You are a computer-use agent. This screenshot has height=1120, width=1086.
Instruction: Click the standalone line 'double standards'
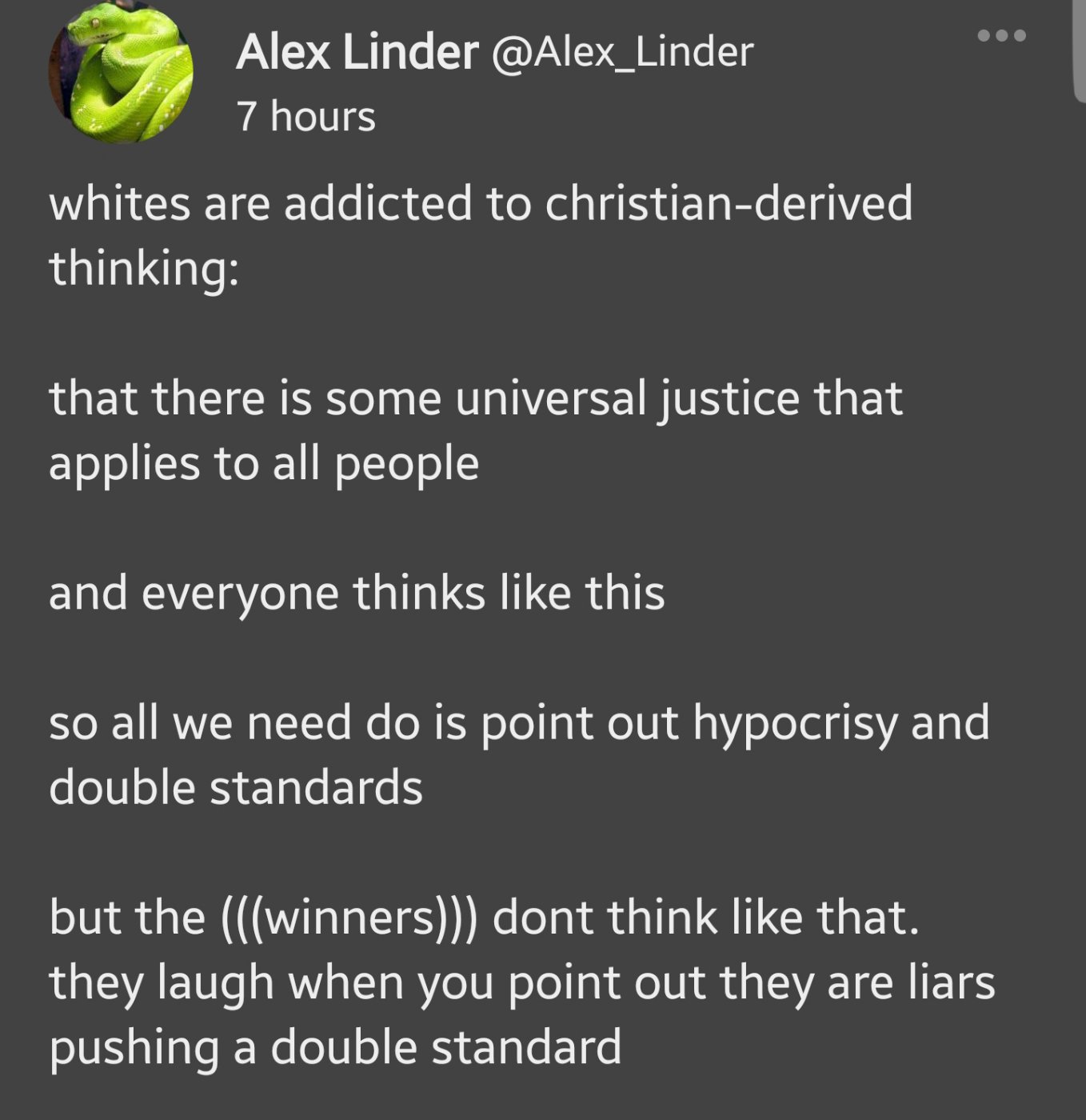(x=236, y=788)
